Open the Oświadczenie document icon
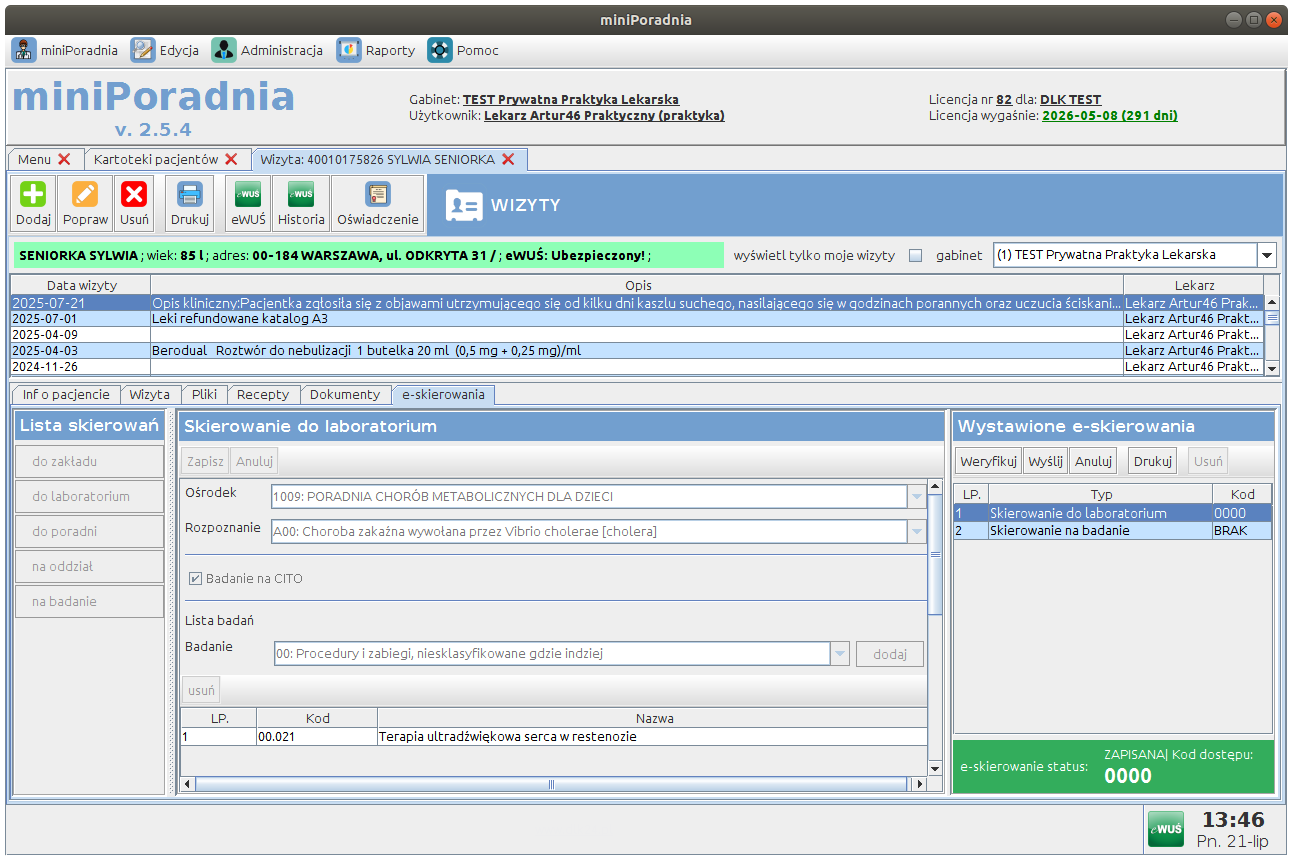The image size is (1297, 865). coord(377,195)
